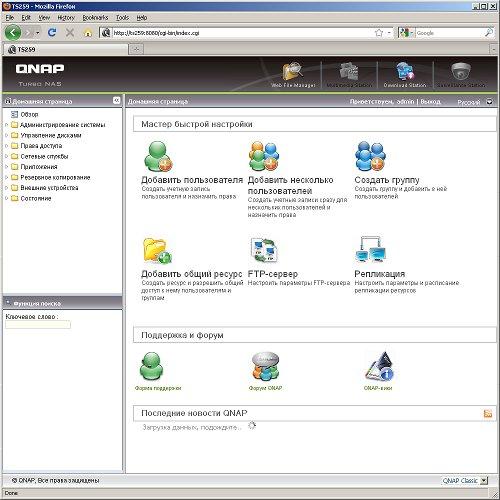Expand Права доступа tree node
This screenshot has height=500, width=500.
[6, 146]
